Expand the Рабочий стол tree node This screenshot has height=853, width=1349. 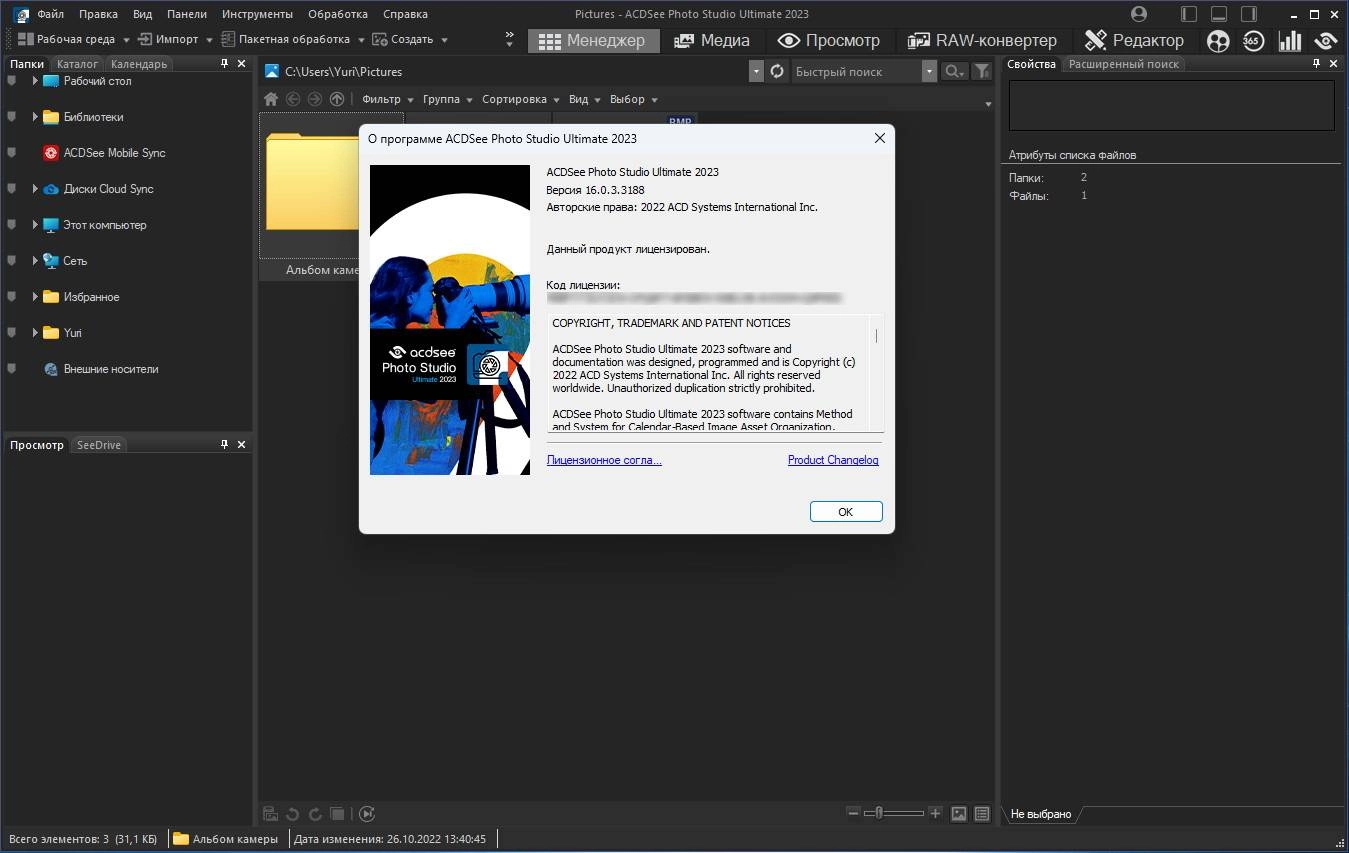(x=35, y=81)
